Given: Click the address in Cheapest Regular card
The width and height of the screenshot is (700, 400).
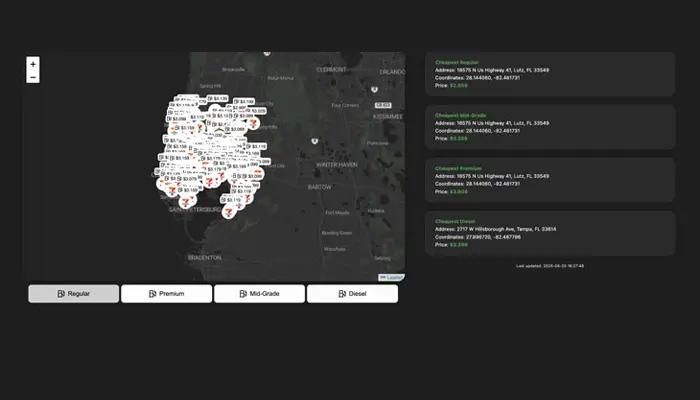Looking at the screenshot, I should [x=492, y=70].
